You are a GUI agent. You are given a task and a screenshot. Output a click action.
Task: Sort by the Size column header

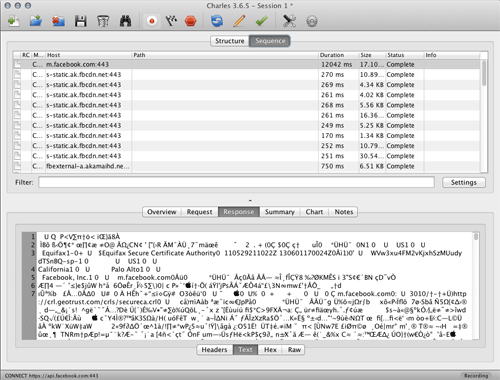pyautogui.click(x=372, y=55)
